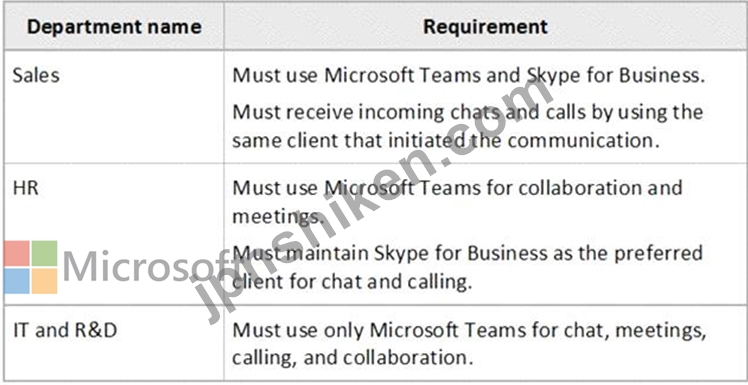
Task: Select the HR department cell
Action: (x=114, y=234)
